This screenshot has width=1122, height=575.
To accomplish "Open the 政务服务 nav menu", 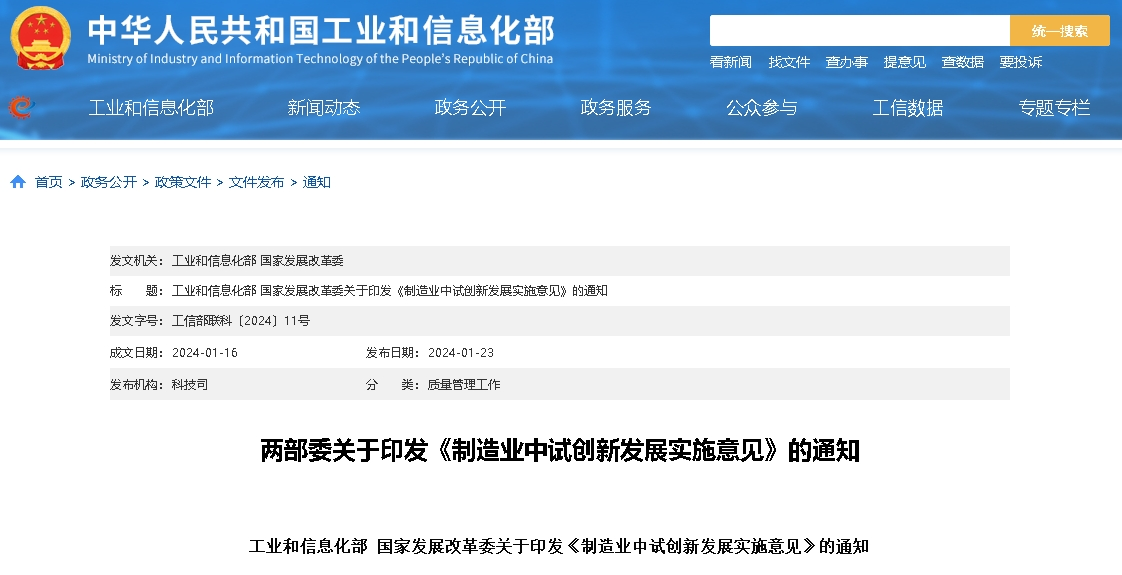I will 616,108.
